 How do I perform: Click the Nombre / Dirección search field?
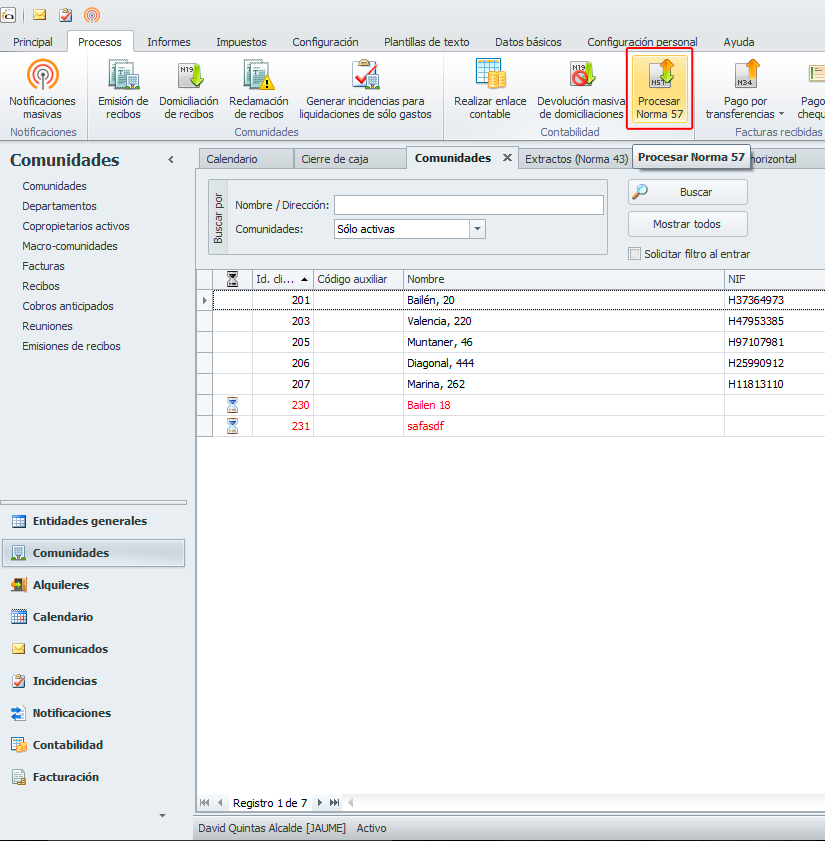click(468, 205)
